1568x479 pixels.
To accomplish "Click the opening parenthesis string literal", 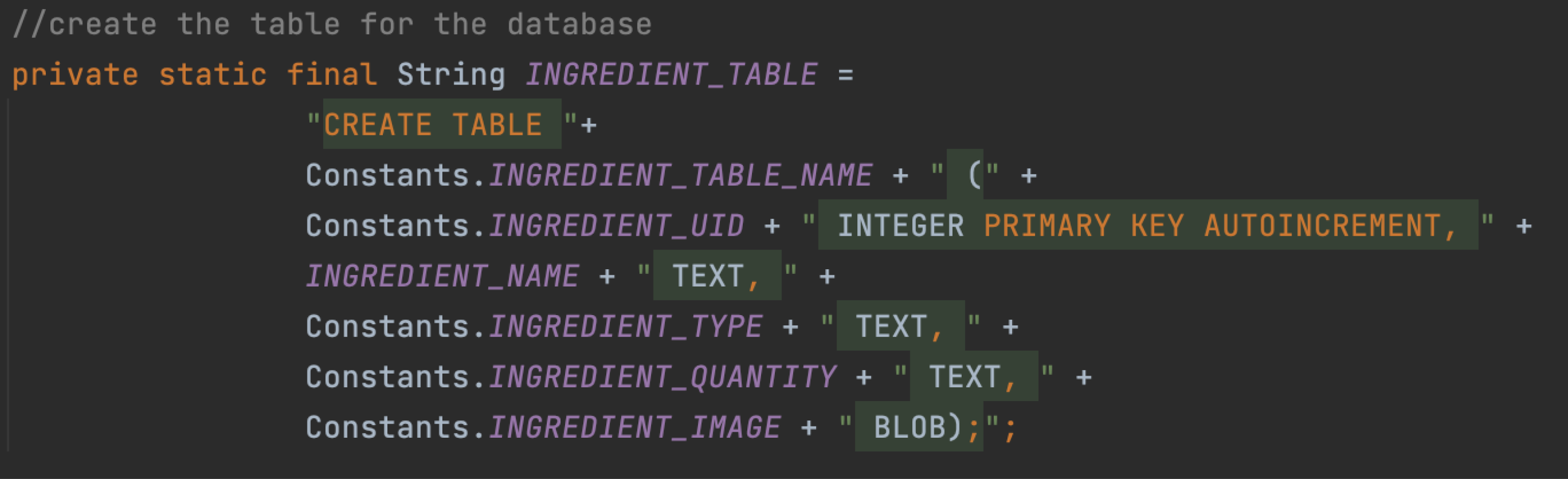I will [x=973, y=175].
